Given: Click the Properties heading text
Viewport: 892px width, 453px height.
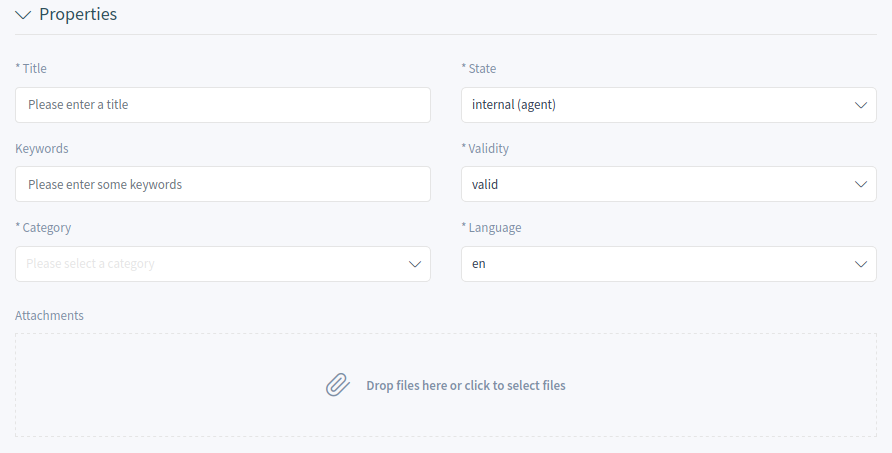Looking at the screenshot, I should [x=78, y=14].
